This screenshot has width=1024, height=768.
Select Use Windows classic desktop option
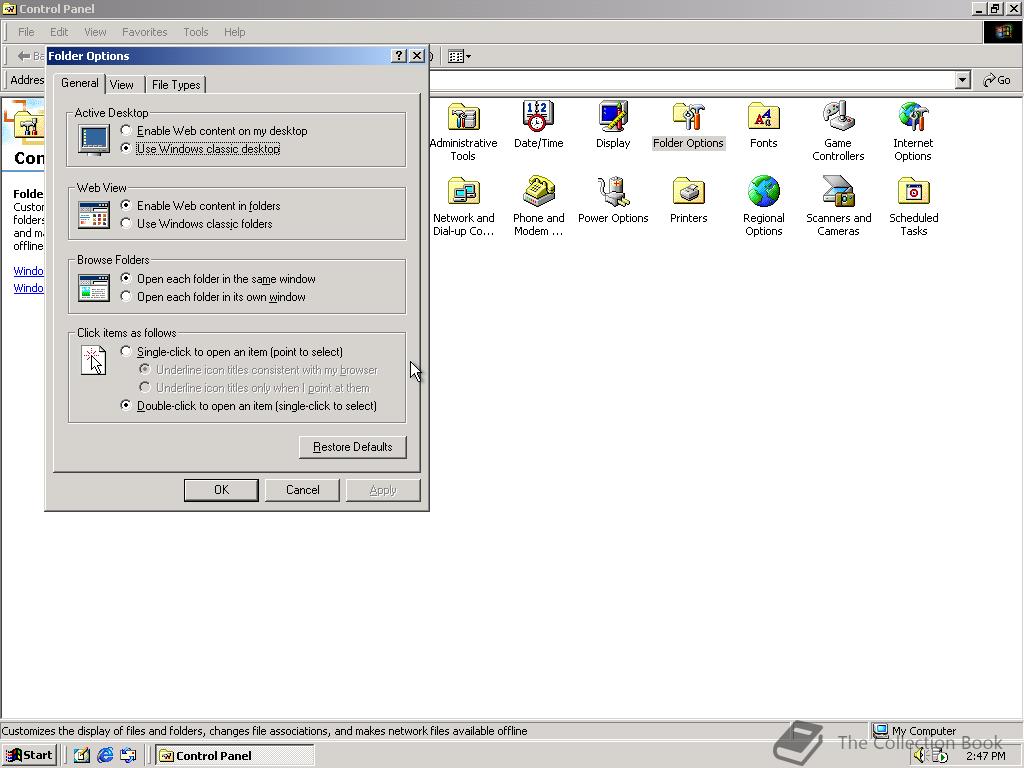[x=200, y=148]
